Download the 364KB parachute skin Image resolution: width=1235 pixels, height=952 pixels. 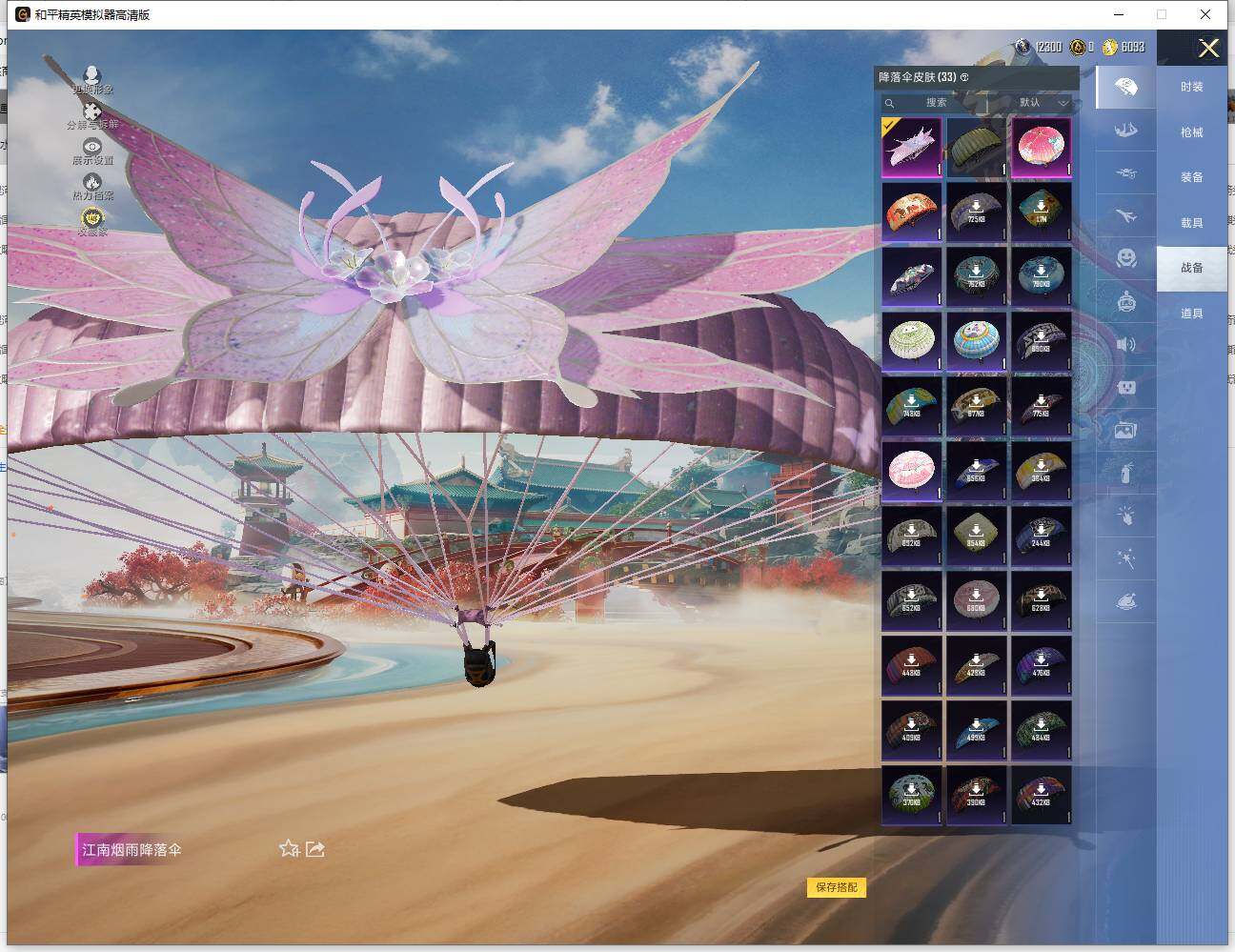coord(1042,472)
